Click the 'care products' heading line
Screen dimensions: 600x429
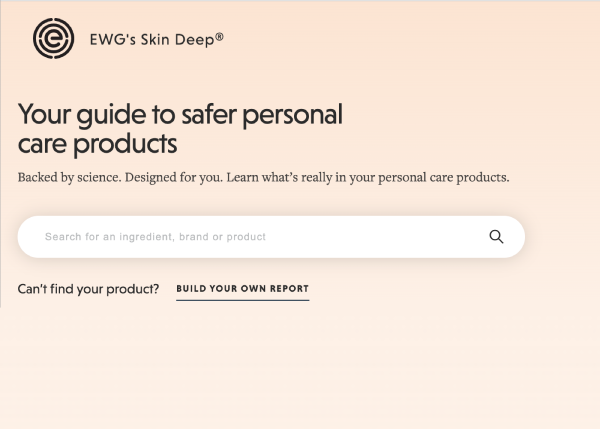click(x=97, y=143)
